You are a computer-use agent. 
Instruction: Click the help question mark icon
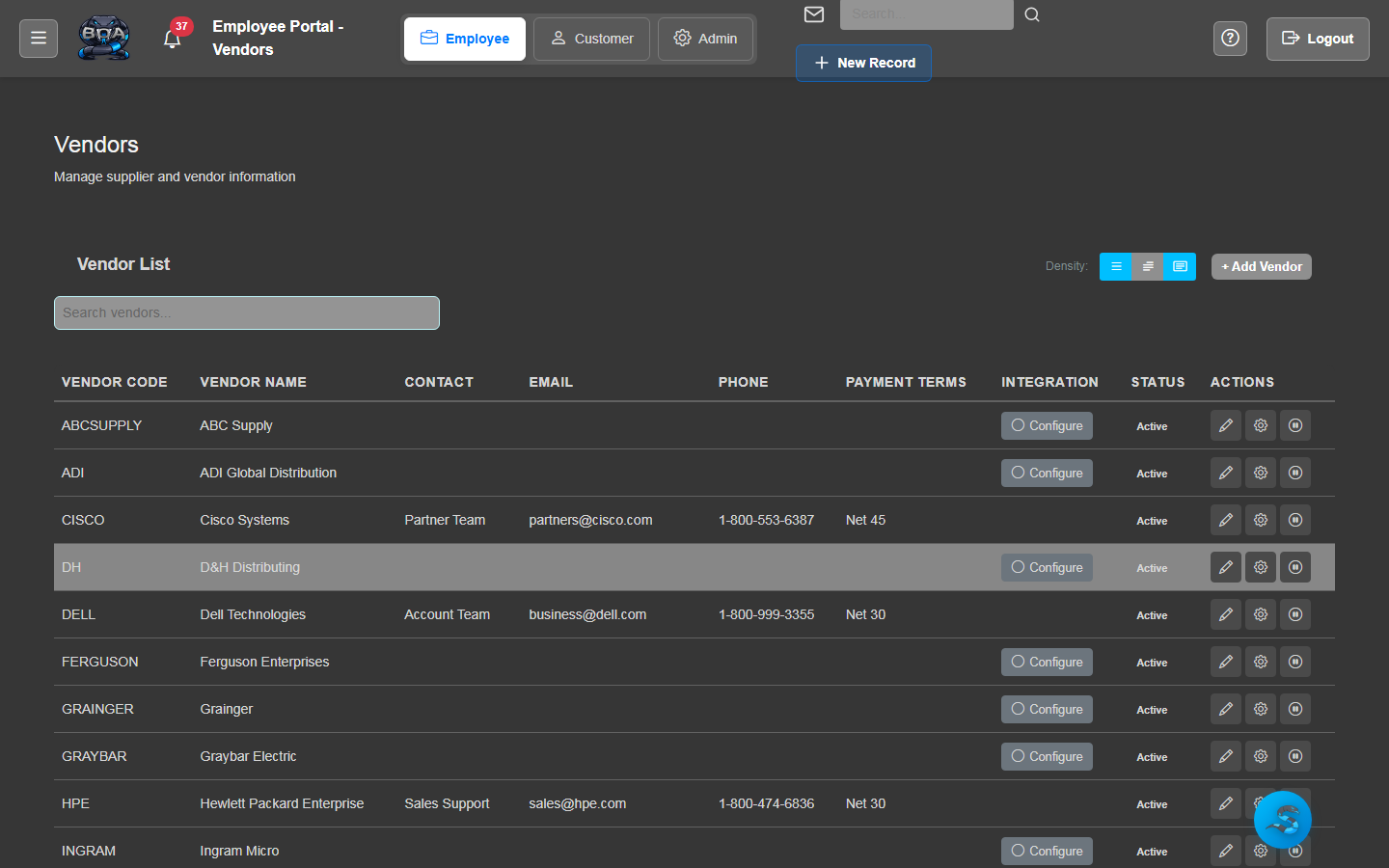pos(1230,39)
